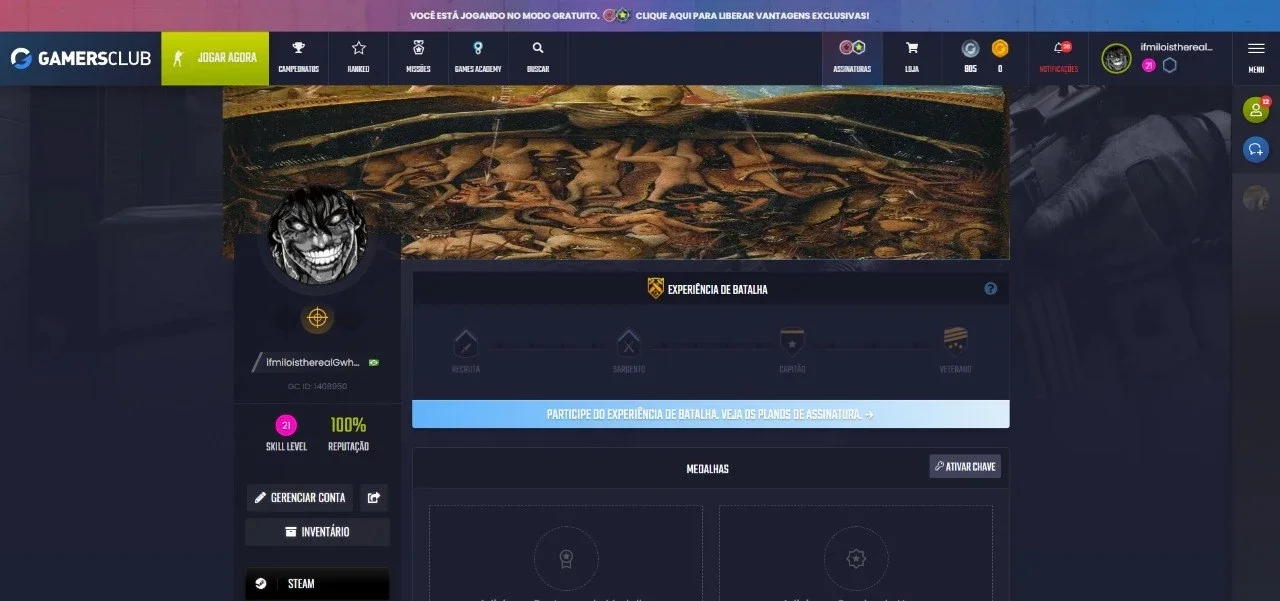
Task: Click the hexagon badge next to header level
Action: click(x=1169, y=65)
